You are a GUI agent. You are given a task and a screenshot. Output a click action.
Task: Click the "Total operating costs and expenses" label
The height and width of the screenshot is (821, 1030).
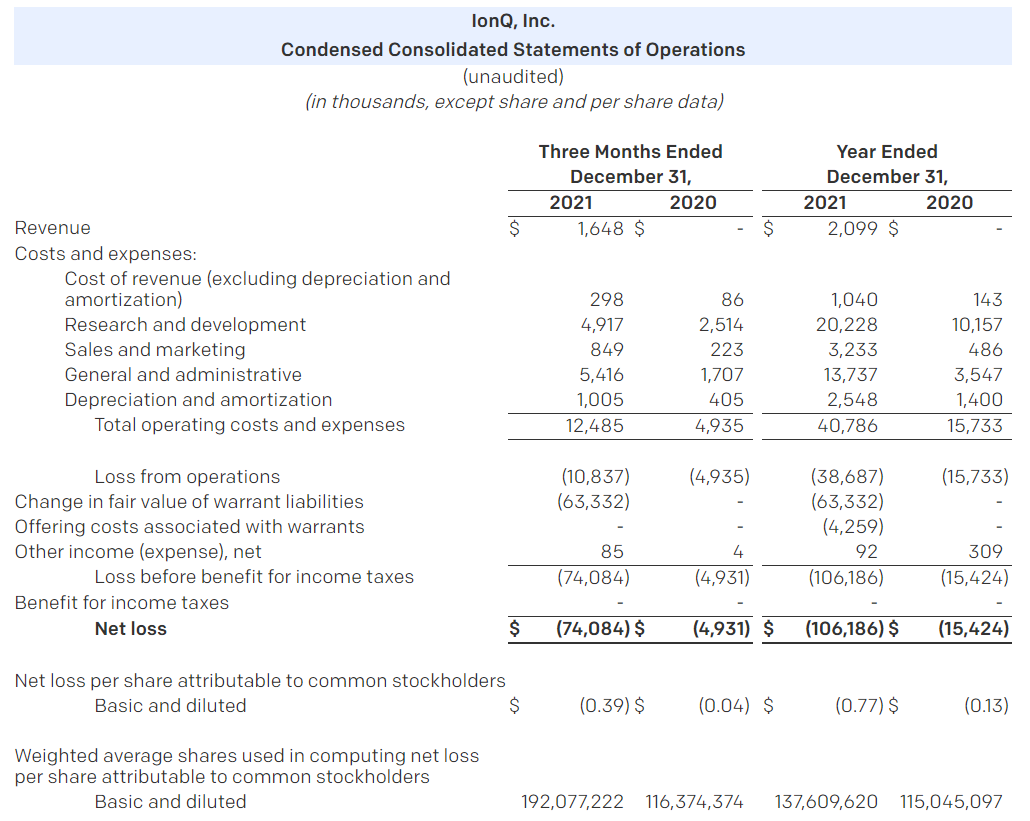250,425
